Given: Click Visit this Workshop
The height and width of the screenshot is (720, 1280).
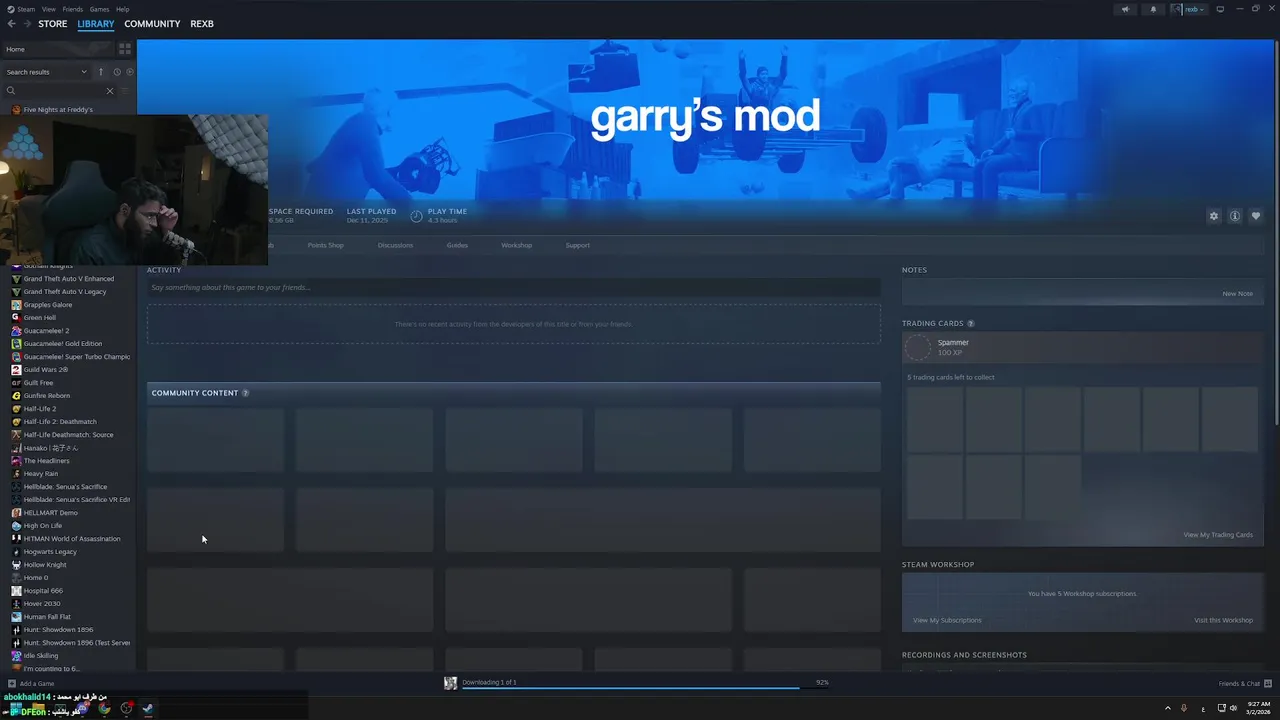Looking at the screenshot, I should 1223,620.
